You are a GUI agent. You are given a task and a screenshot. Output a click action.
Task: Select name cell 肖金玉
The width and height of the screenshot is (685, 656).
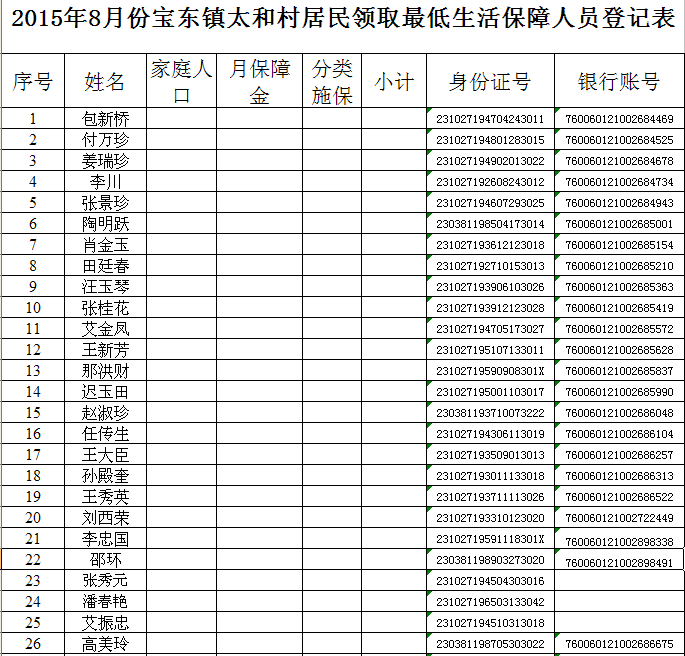pyautogui.click(x=105, y=244)
